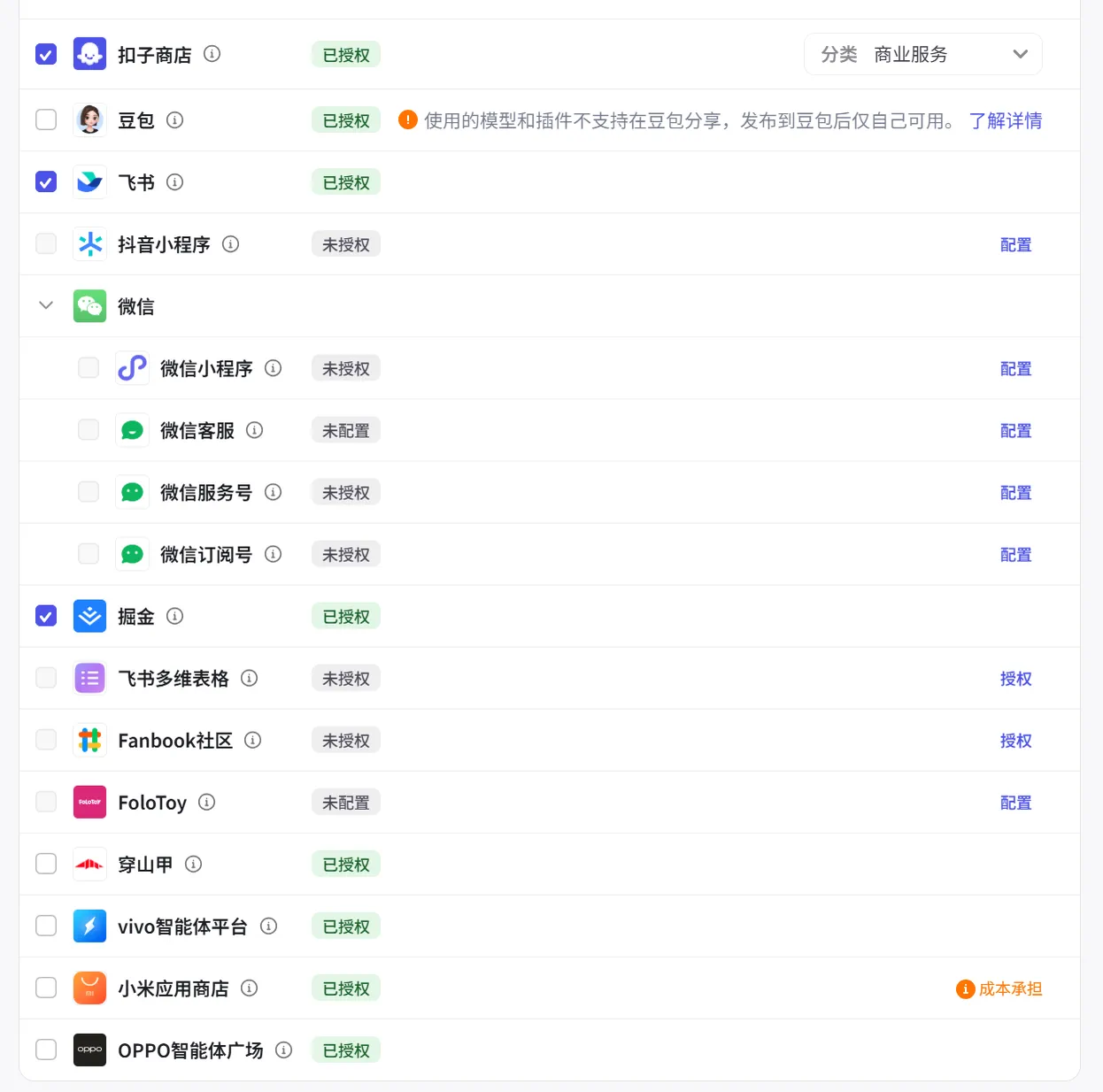The width and height of the screenshot is (1103, 1092).
Task: Check the 小米应用商店 checkbox
Action: coord(46,987)
